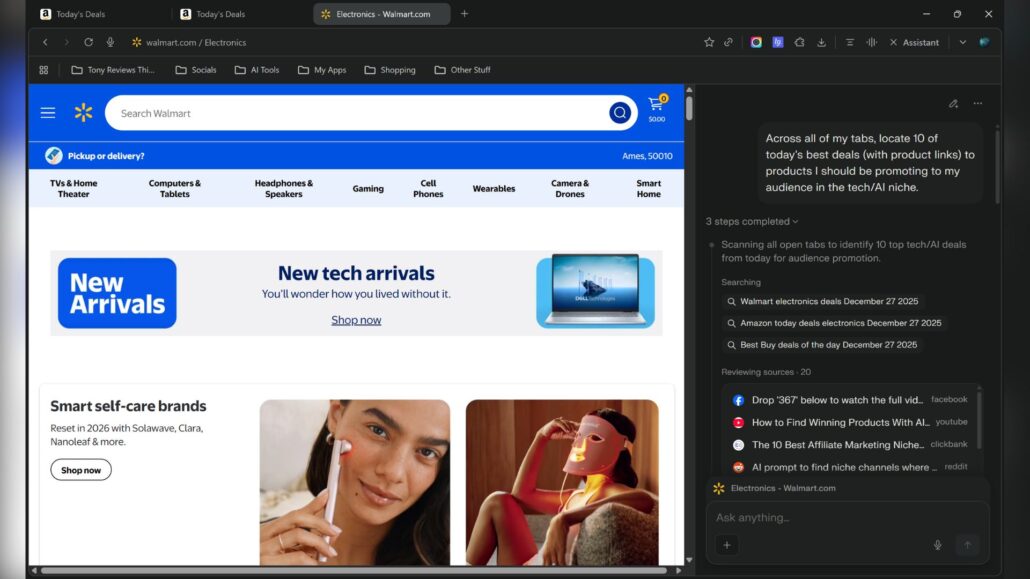The height and width of the screenshot is (579, 1030).
Task: Open the Cell Phones category
Action: click(428, 189)
